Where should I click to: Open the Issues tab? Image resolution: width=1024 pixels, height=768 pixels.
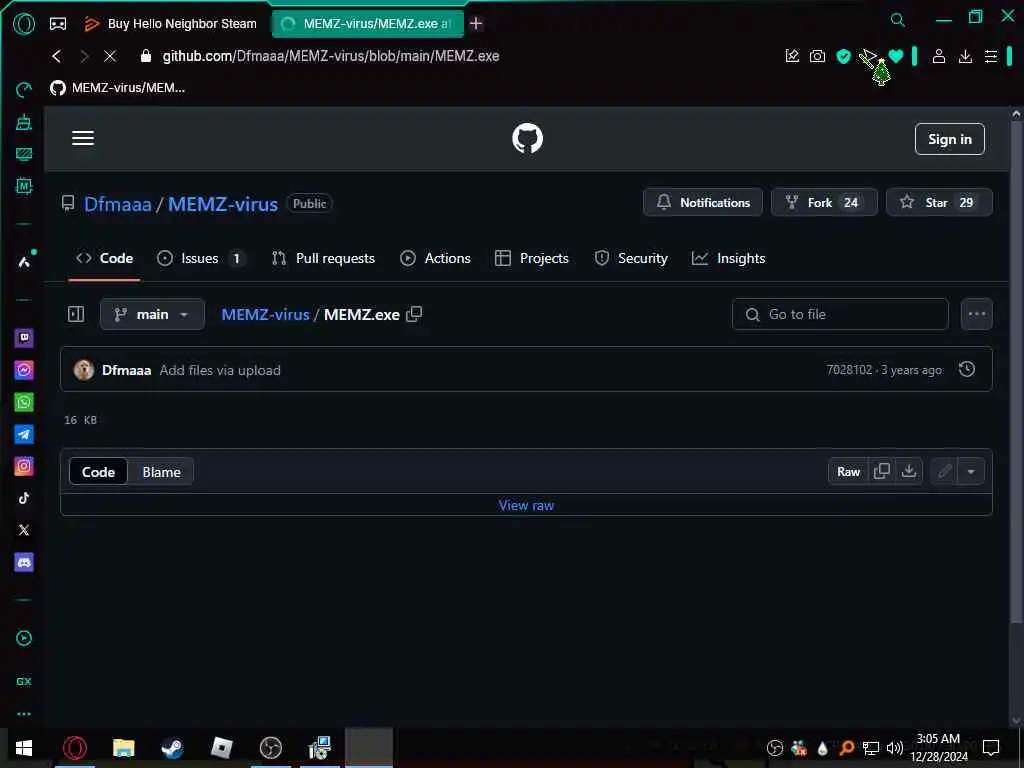click(200, 259)
